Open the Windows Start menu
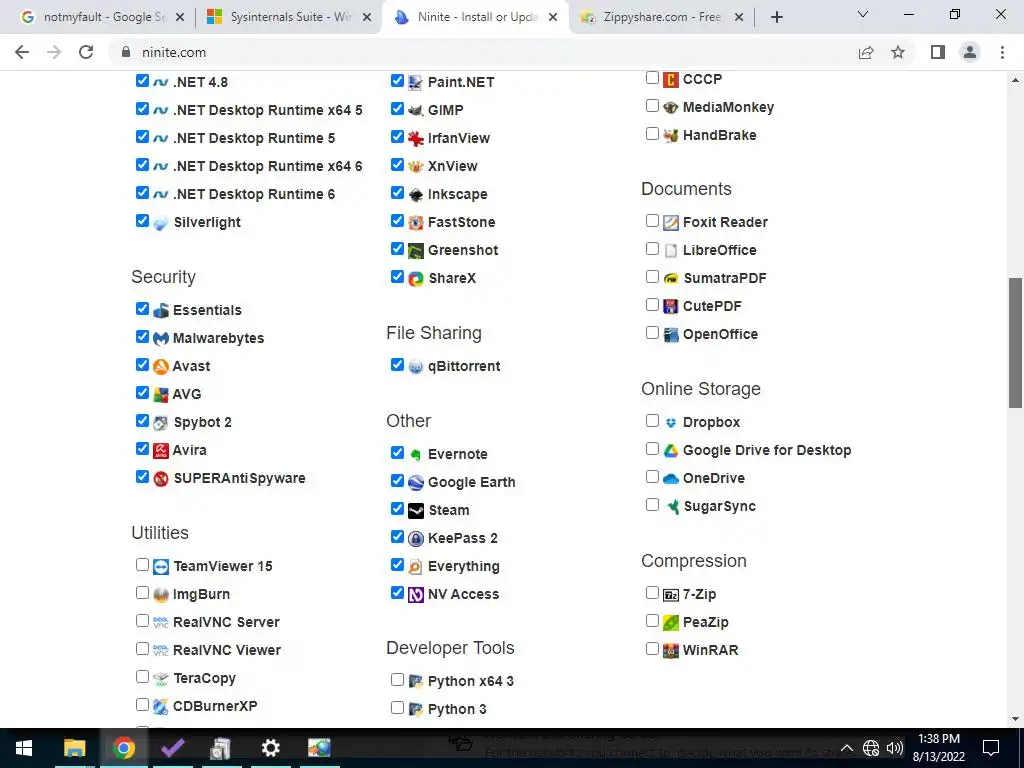1024x768 pixels. [x=24, y=748]
